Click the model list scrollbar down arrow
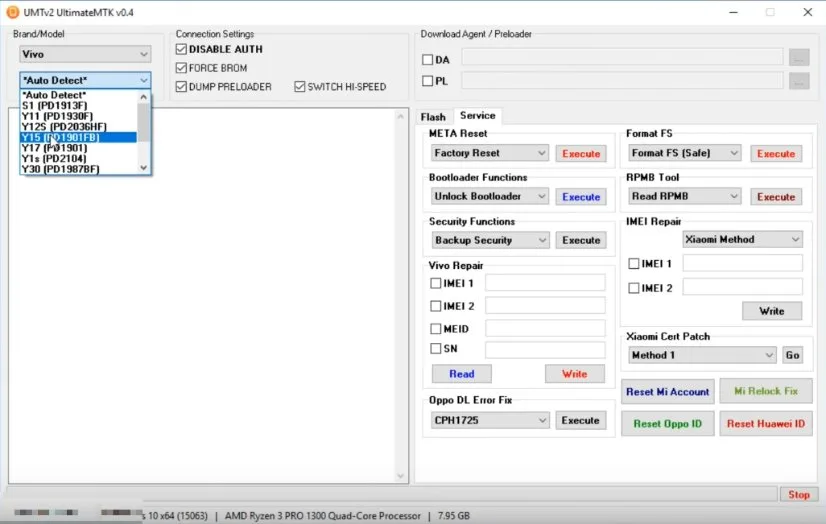 pyautogui.click(x=144, y=168)
